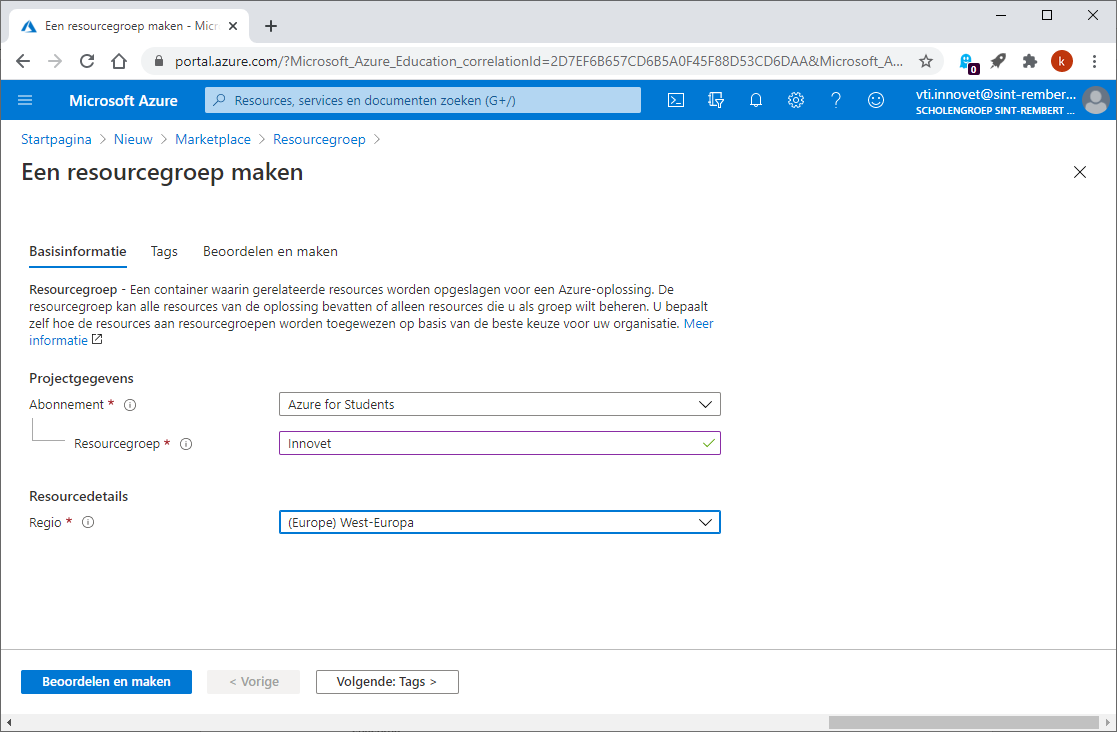This screenshot has height=732, width=1117.
Task: Click the scrollbar left arrow
Action: [9, 723]
